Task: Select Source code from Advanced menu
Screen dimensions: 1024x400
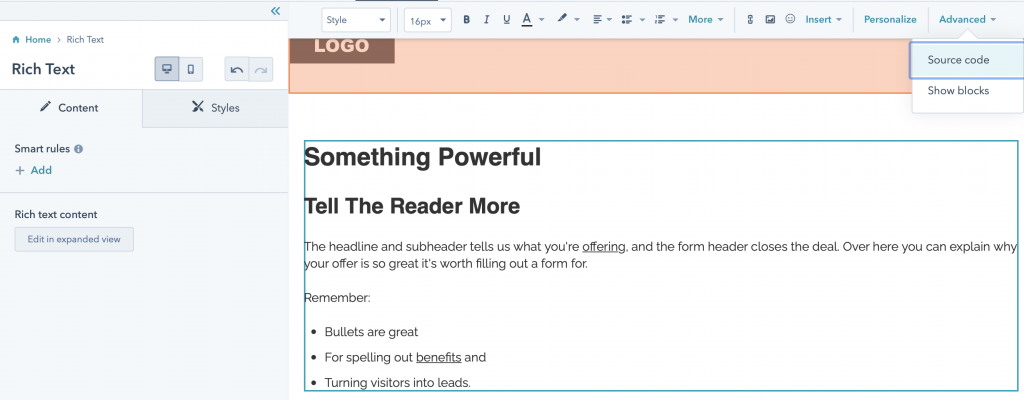Action: 958,60
